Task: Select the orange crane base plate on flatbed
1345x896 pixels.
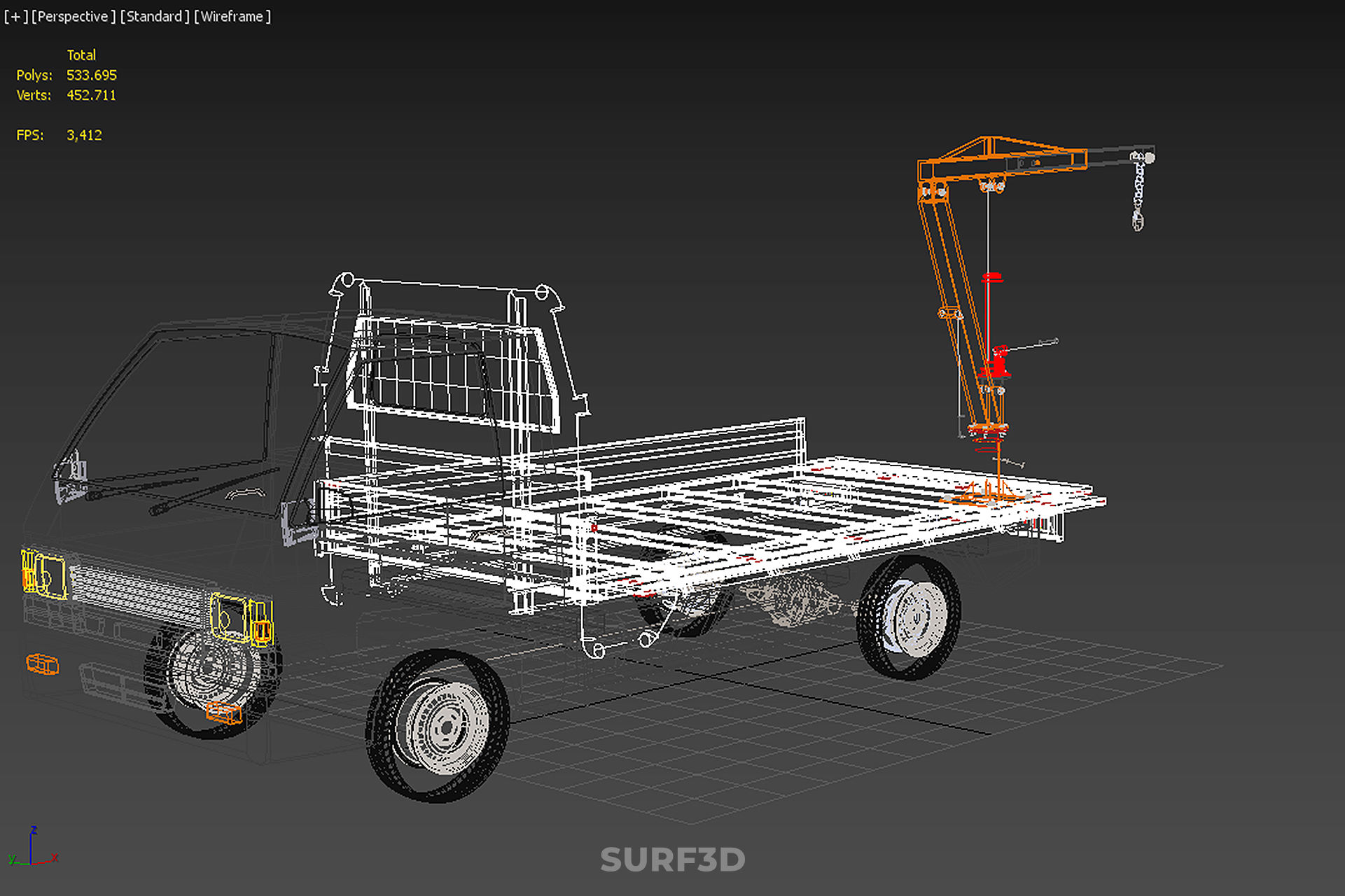Action: click(980, 496)
